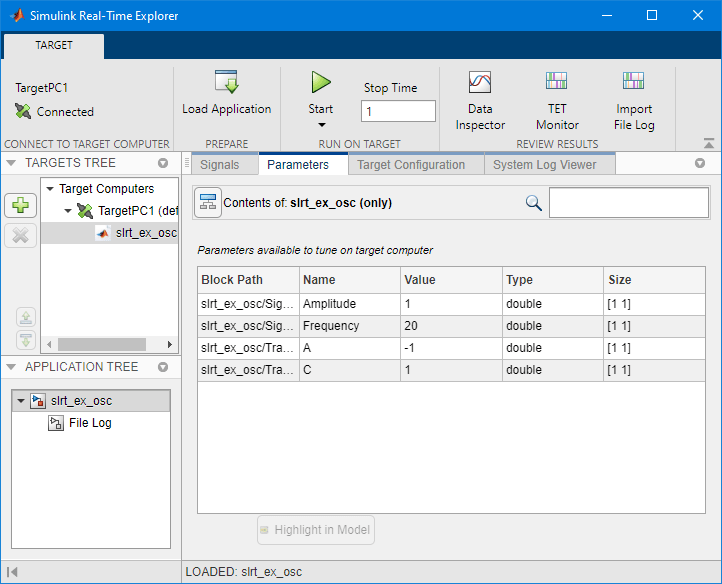Viewport: 722px width, 584px height.
Task: Open the Data Inspector
Action: pos(480,82)
